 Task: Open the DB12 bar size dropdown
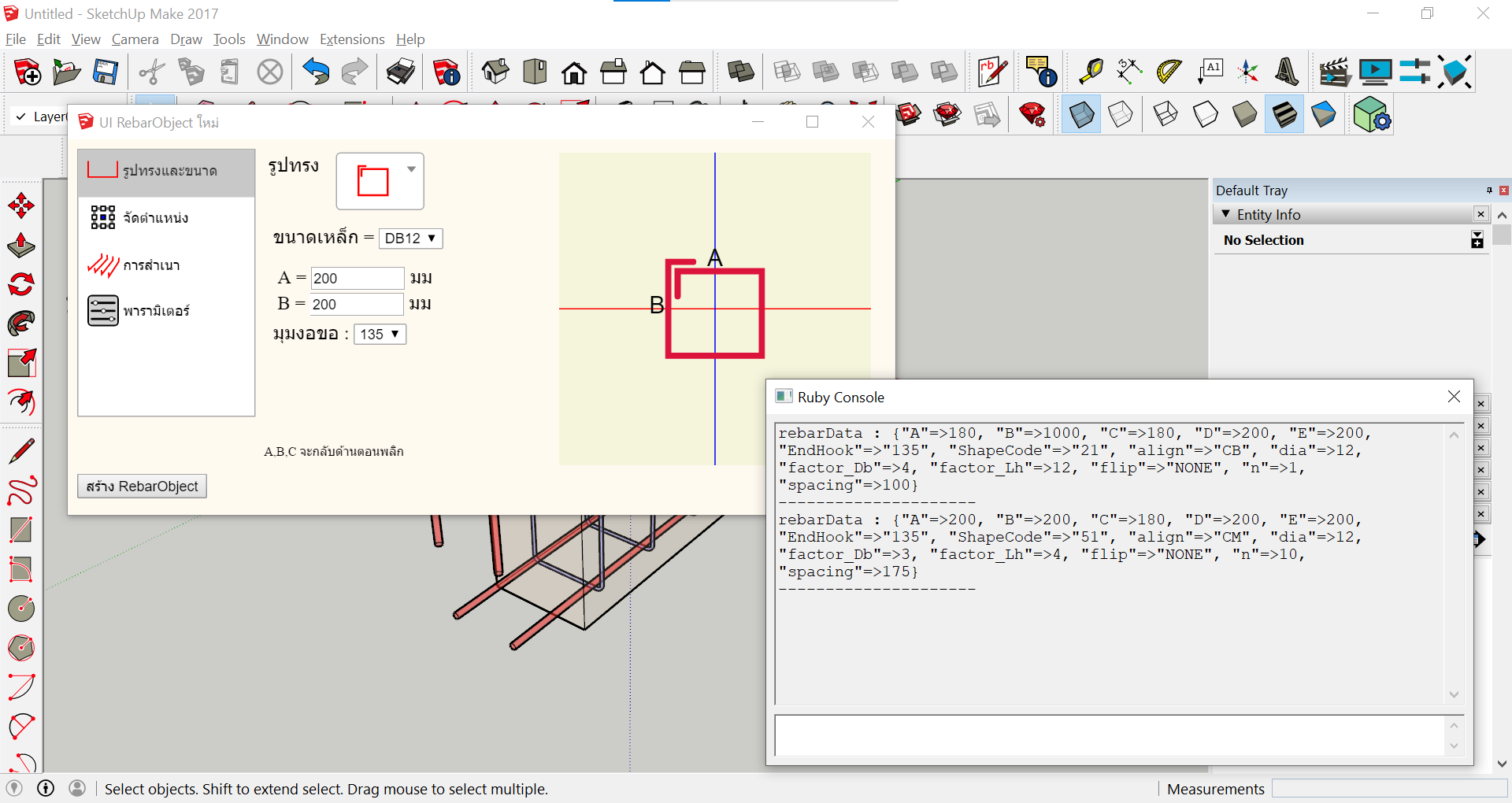pyautogui.click(x=411, y=239)
